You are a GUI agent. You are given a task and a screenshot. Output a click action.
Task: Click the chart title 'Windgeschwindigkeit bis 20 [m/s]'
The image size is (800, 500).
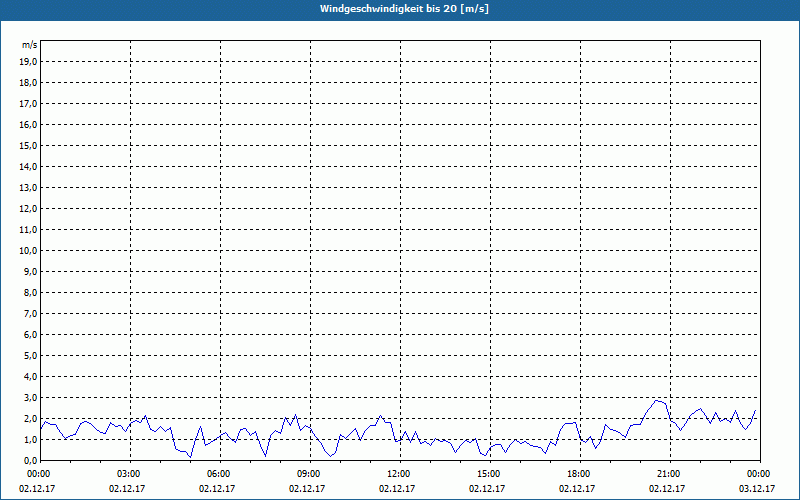point(404,9)
